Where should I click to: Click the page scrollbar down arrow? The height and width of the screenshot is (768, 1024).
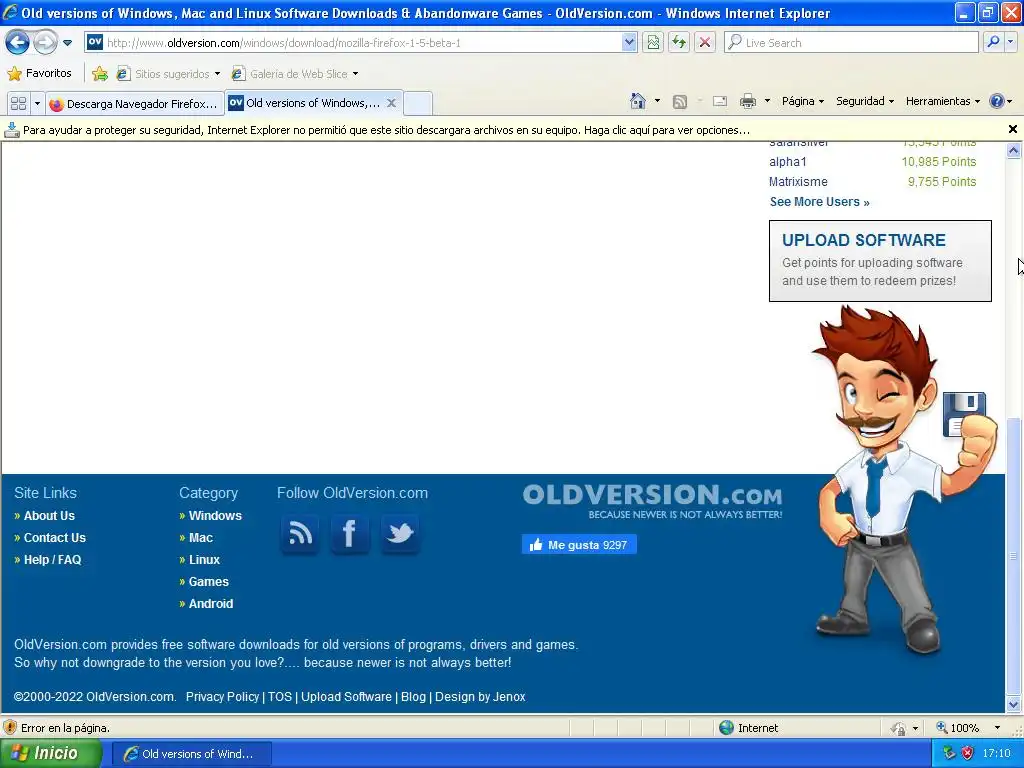(x=1014, y=704)
